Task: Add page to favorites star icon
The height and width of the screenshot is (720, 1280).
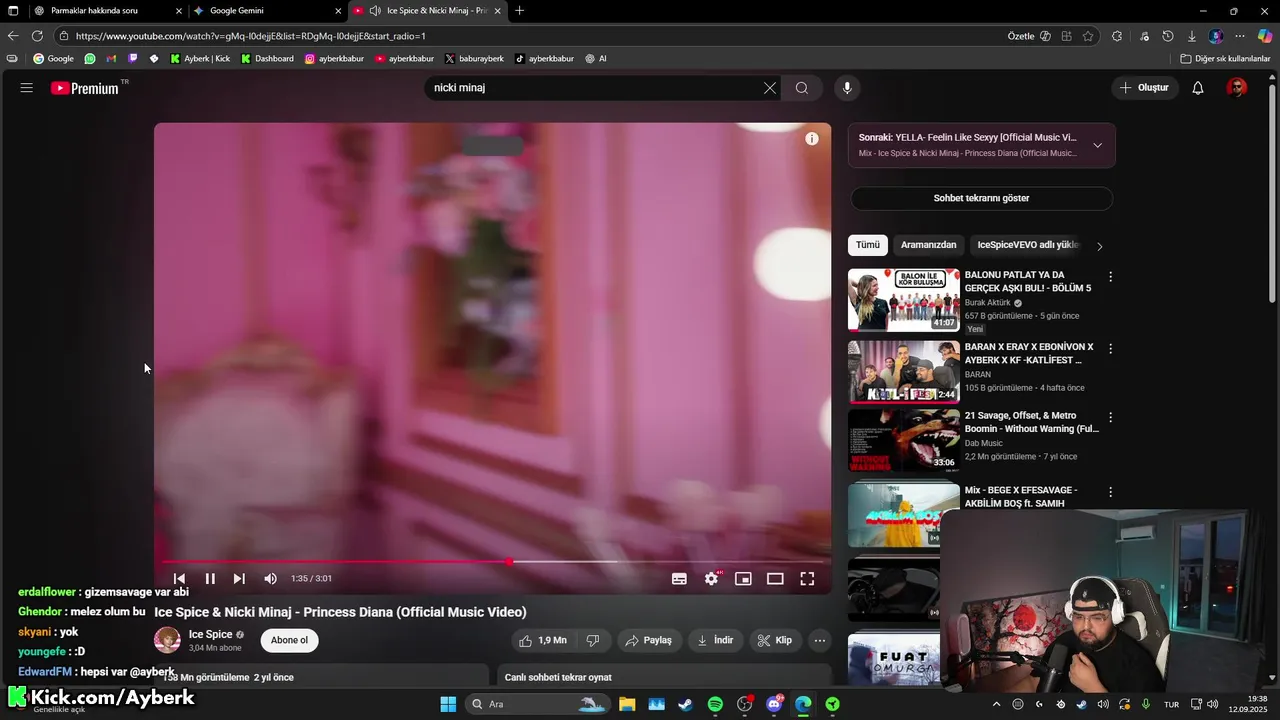Action: tap(1088, 36)
